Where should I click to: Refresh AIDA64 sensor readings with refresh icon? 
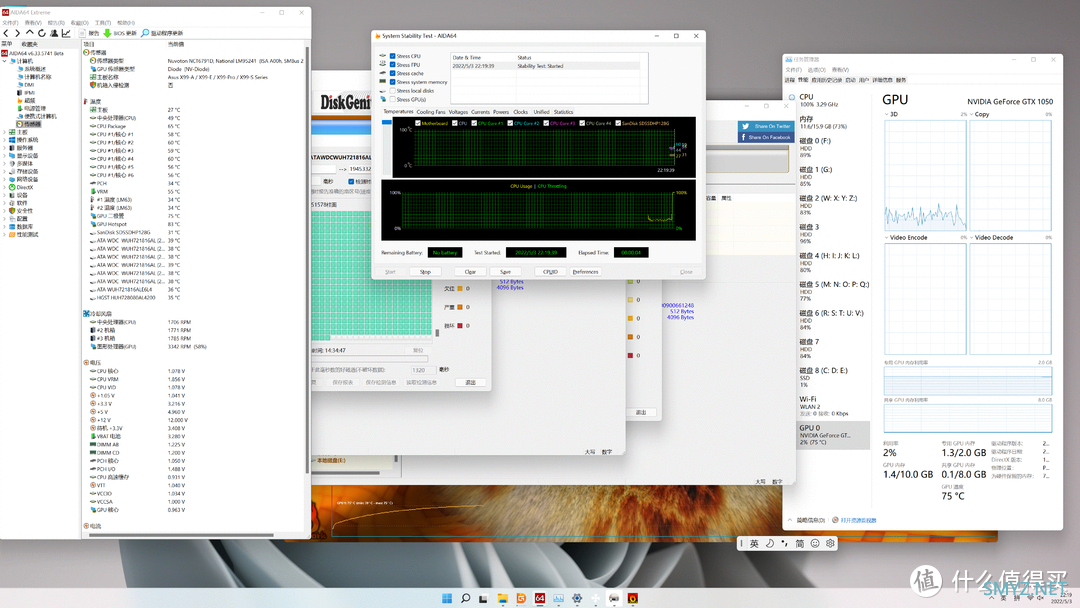point(41,33)
